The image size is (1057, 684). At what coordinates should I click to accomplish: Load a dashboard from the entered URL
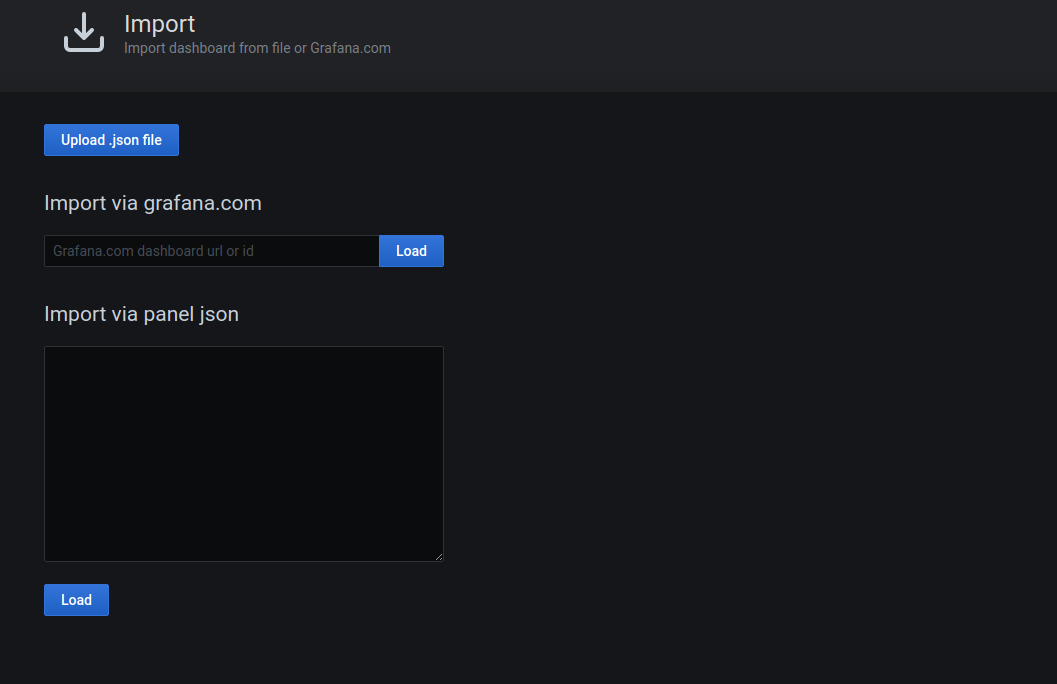coord(411,251)
